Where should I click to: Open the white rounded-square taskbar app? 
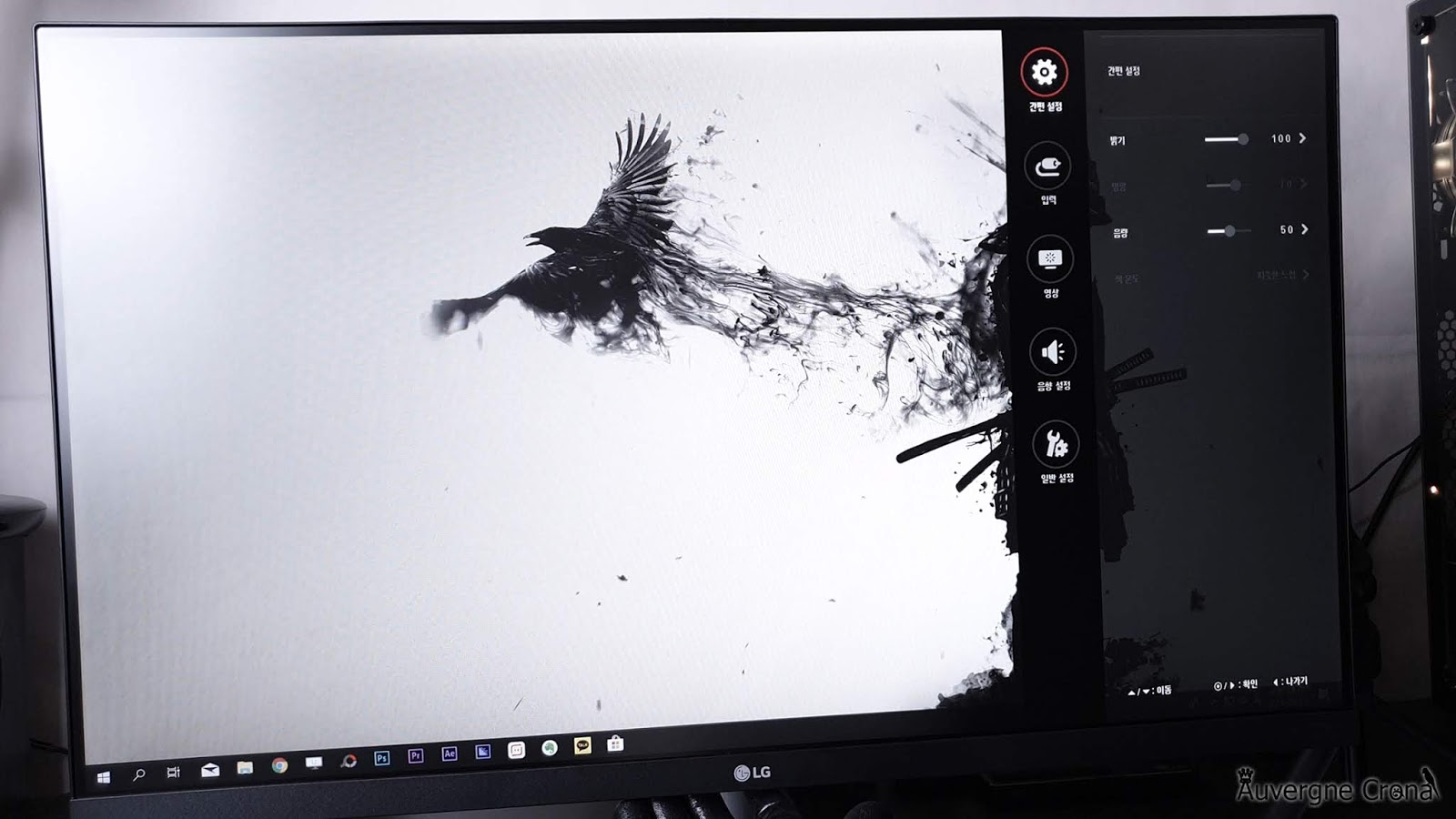[516, 750]
